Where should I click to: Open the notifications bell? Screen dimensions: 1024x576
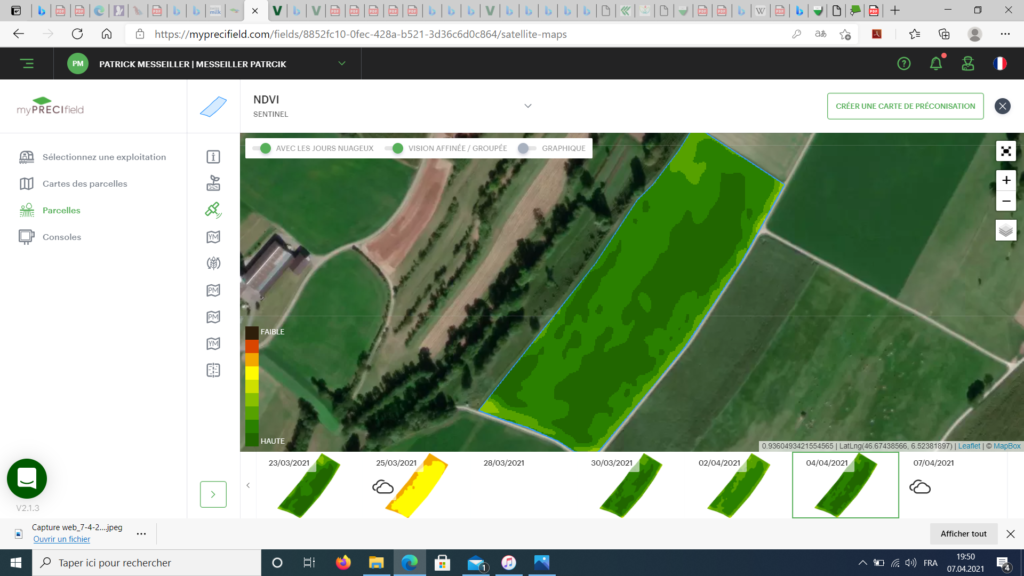[936, 63]
